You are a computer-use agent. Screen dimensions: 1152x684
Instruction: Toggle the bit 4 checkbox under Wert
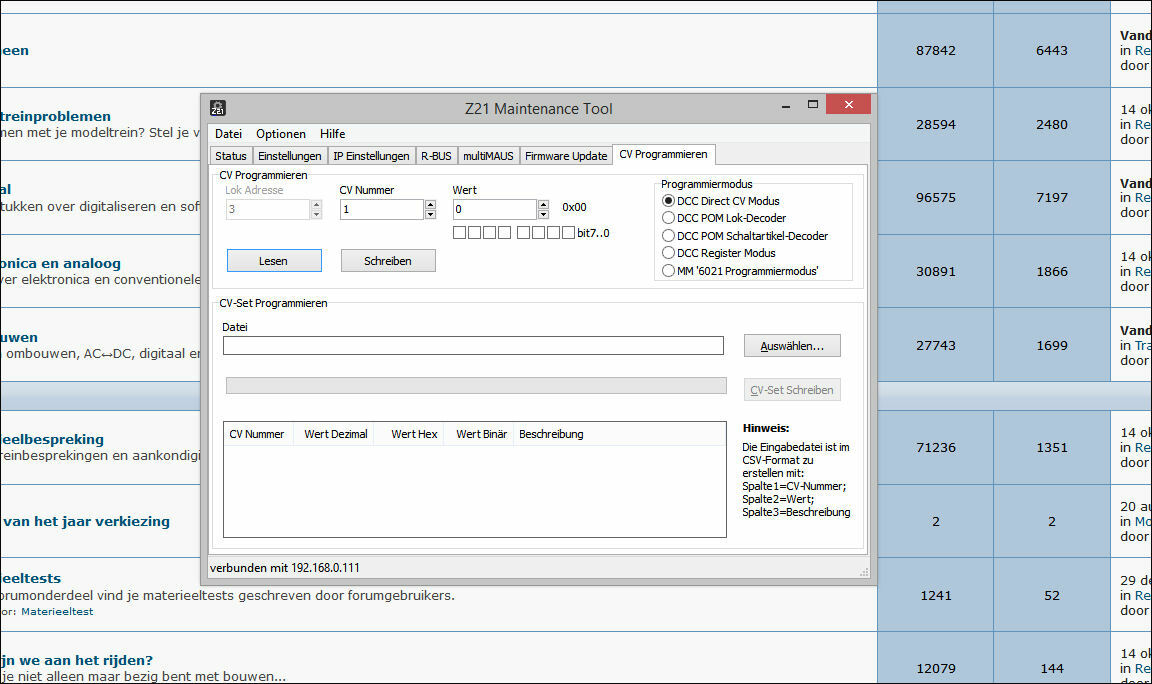tap(504, 233)
